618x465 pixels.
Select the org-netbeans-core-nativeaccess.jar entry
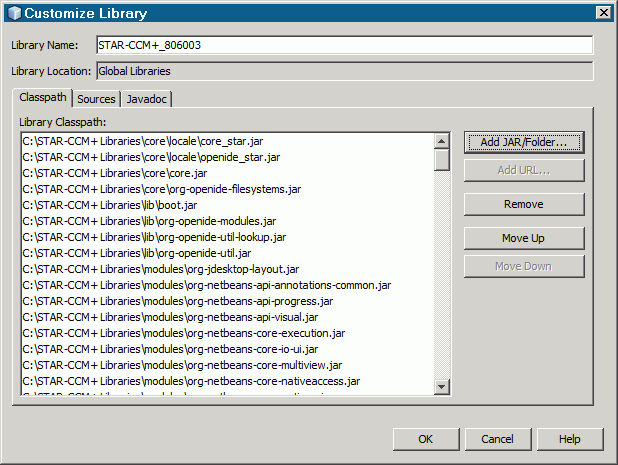228,381
